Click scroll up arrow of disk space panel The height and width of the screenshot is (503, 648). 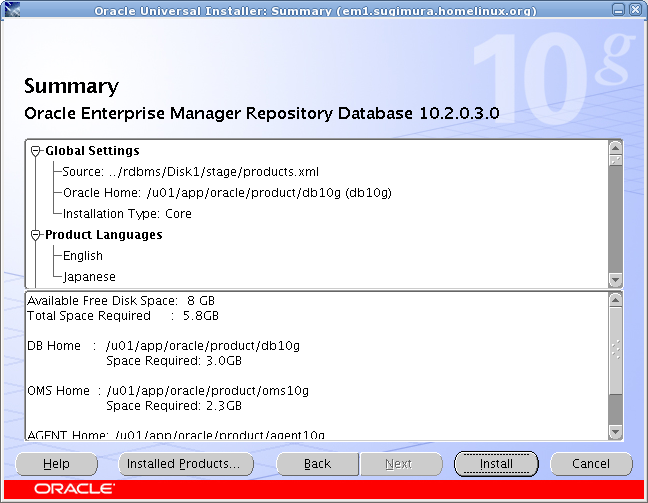pyautogui.click(x=615, y=300)
